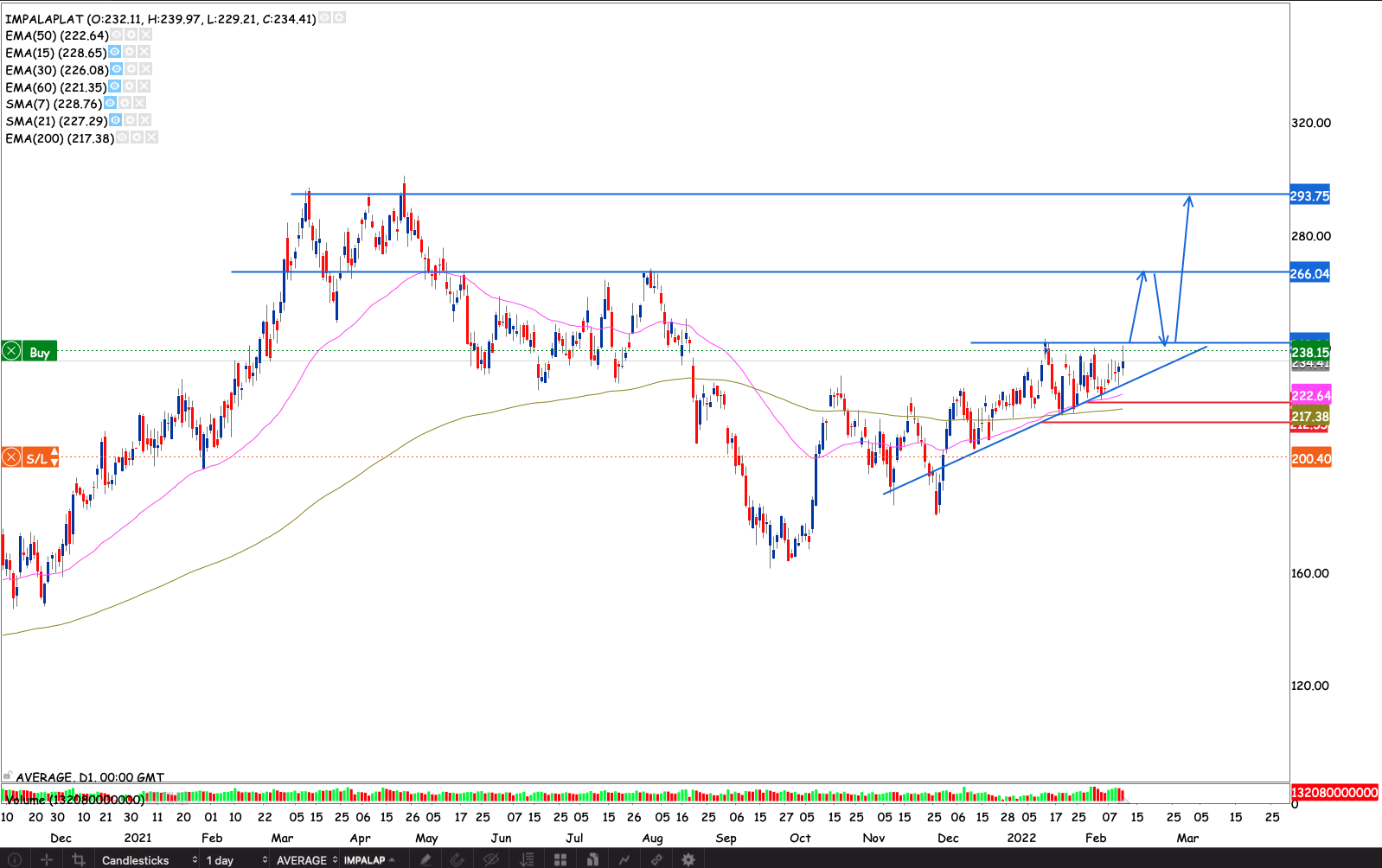The image size is (1382, 868).
Task: Click the info icon in bottom toolbar
Action: click(x=15, y=859)
